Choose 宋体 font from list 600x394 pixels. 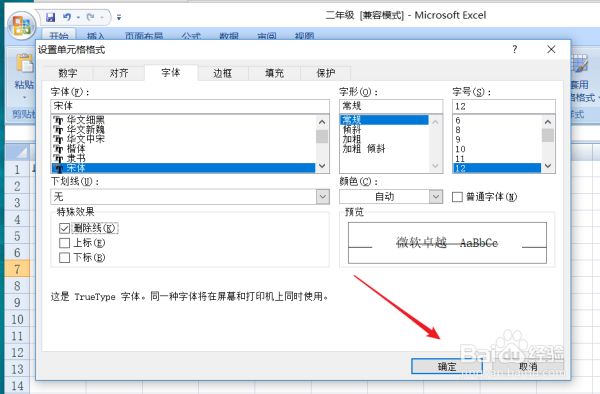pos(183,168)
